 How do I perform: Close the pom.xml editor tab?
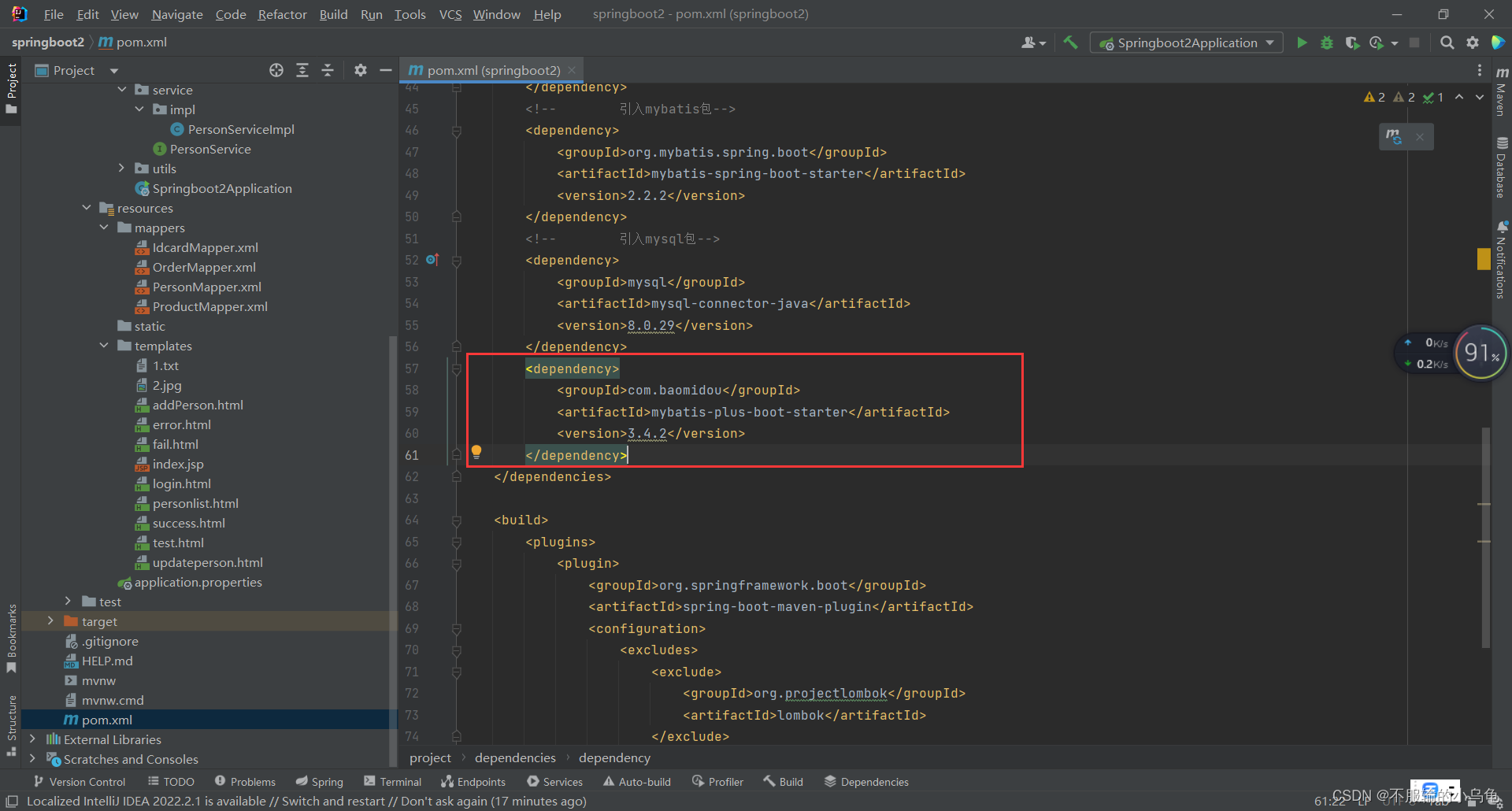[572, 70]
